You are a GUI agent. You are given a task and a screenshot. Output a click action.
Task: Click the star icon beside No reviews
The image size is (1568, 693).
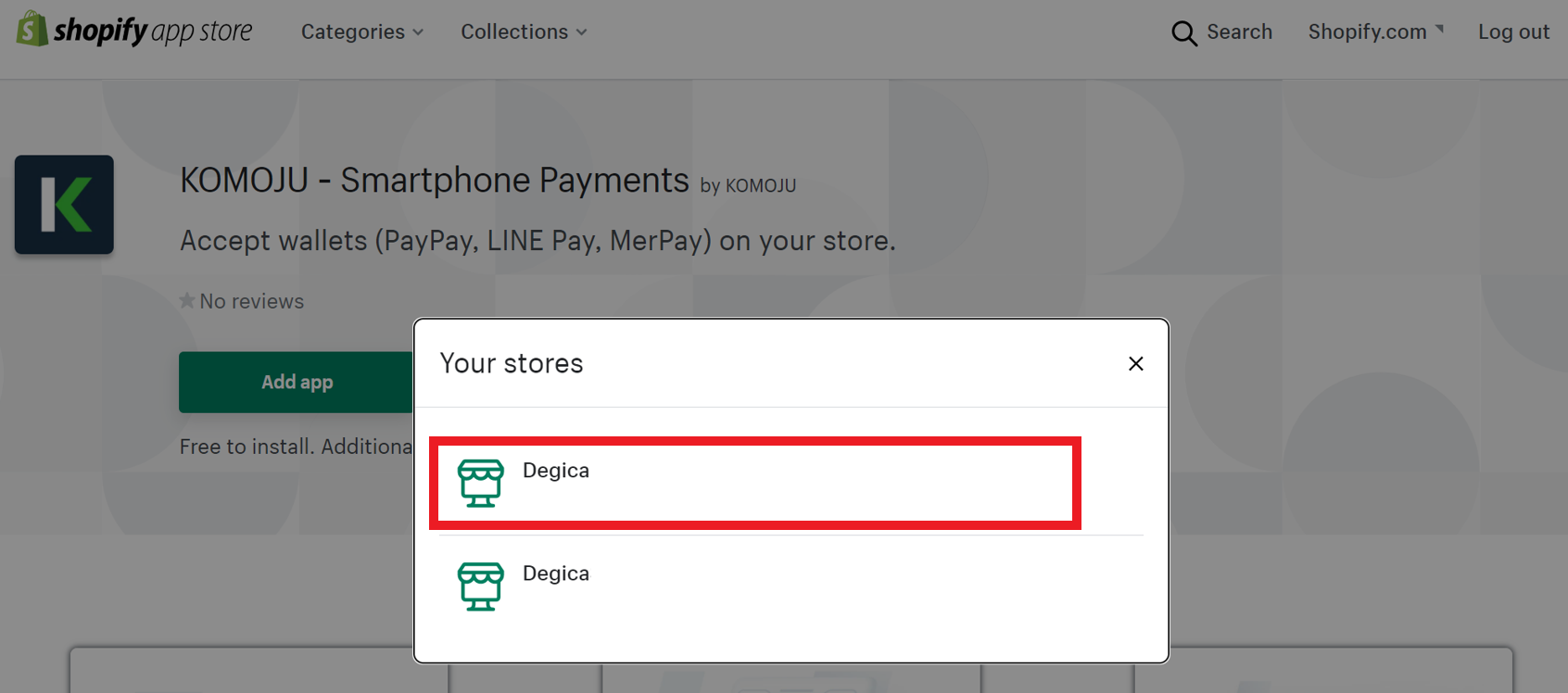187,300
